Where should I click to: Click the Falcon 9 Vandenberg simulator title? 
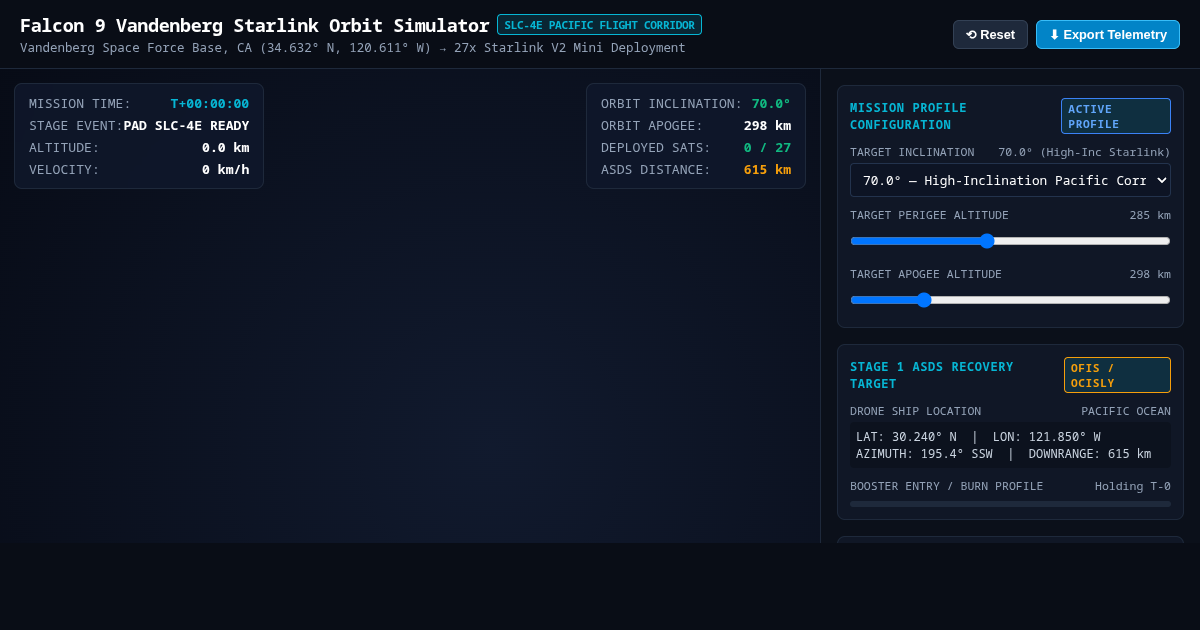point(254,25)
